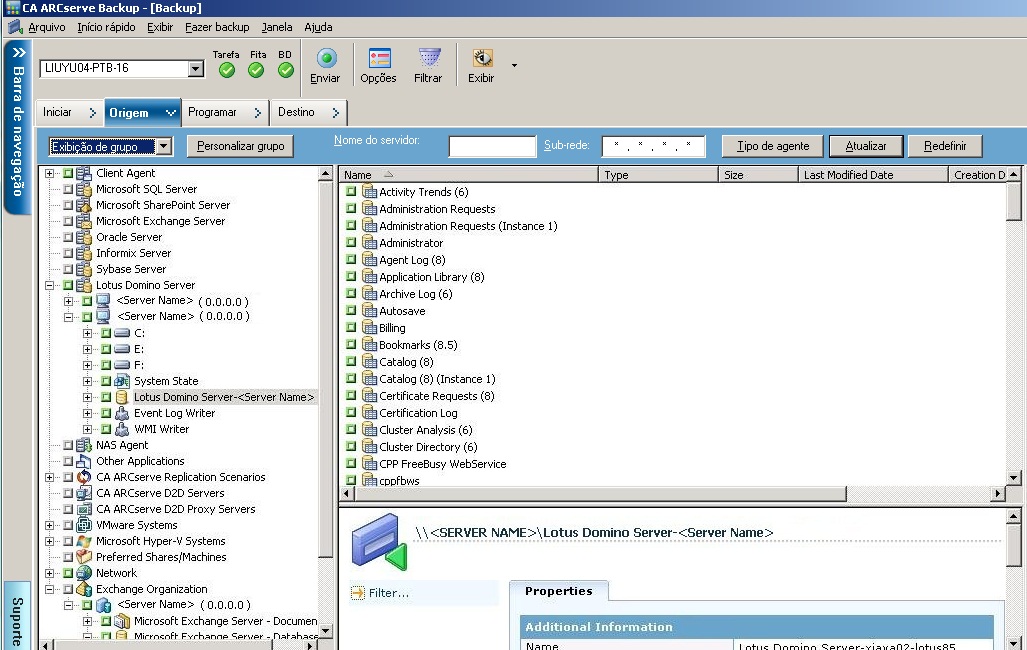Select the Certification Log entry

point(418,413)
